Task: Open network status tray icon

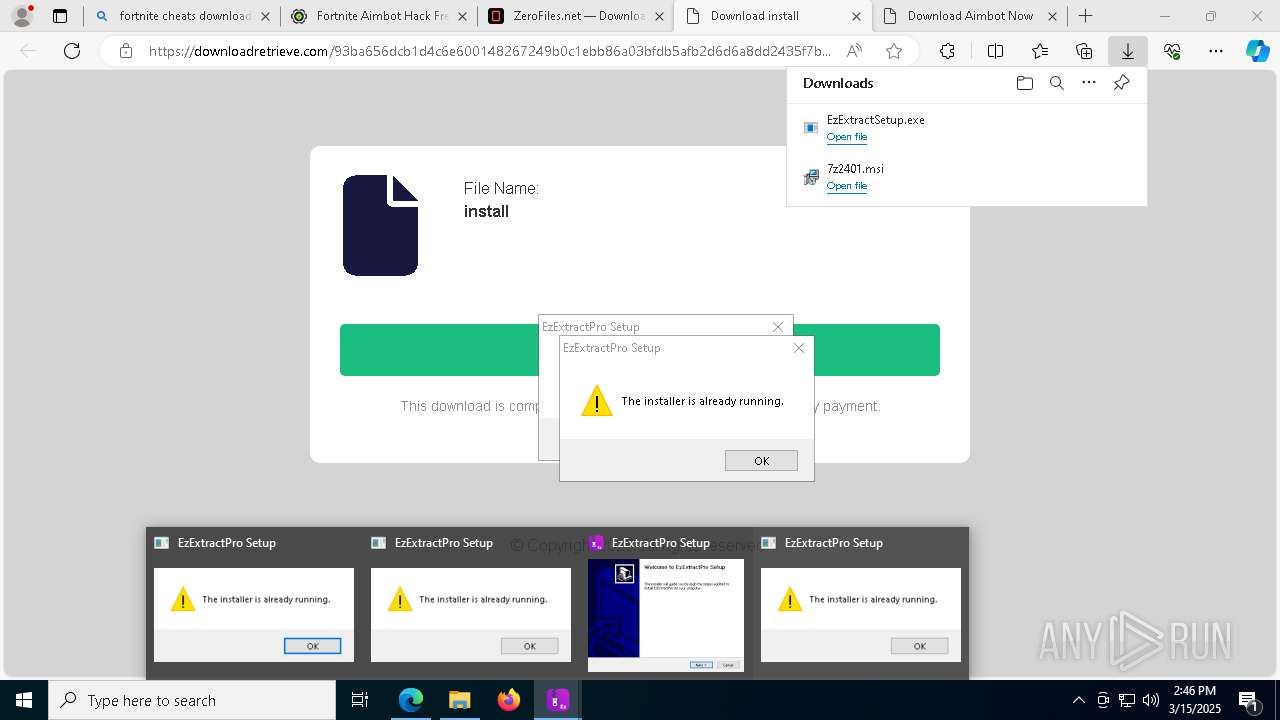Action: 1127,700
